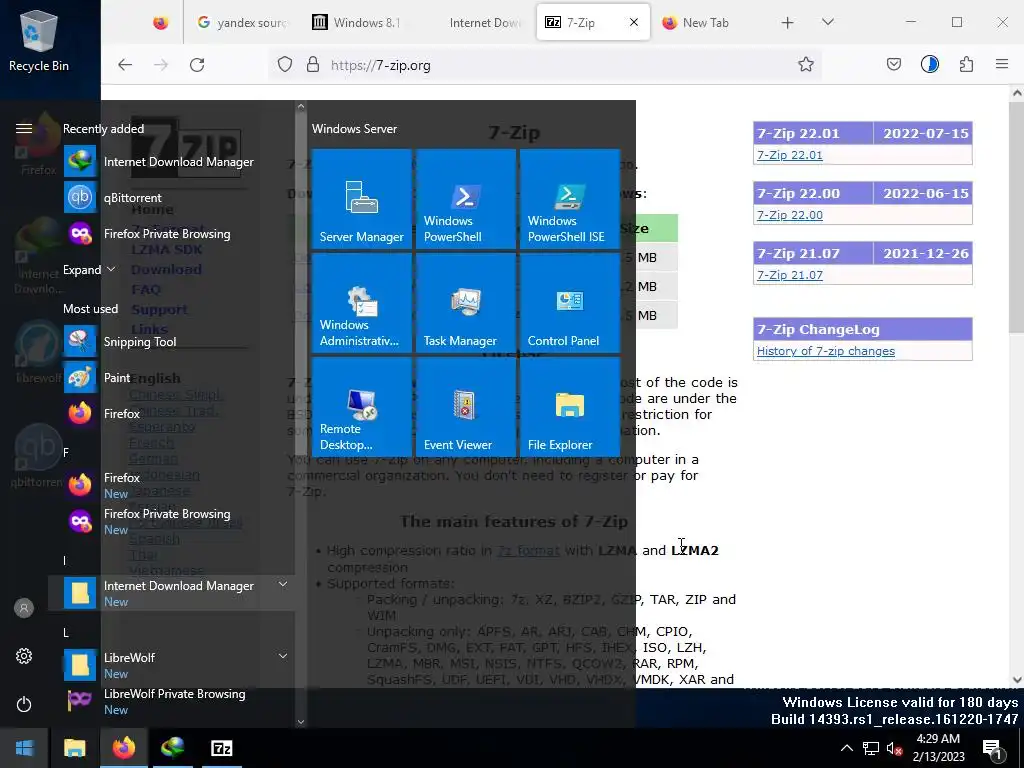Open the Server Manager tile
This screenshot has width=1024, height=768.
click(x=361, y=199)
